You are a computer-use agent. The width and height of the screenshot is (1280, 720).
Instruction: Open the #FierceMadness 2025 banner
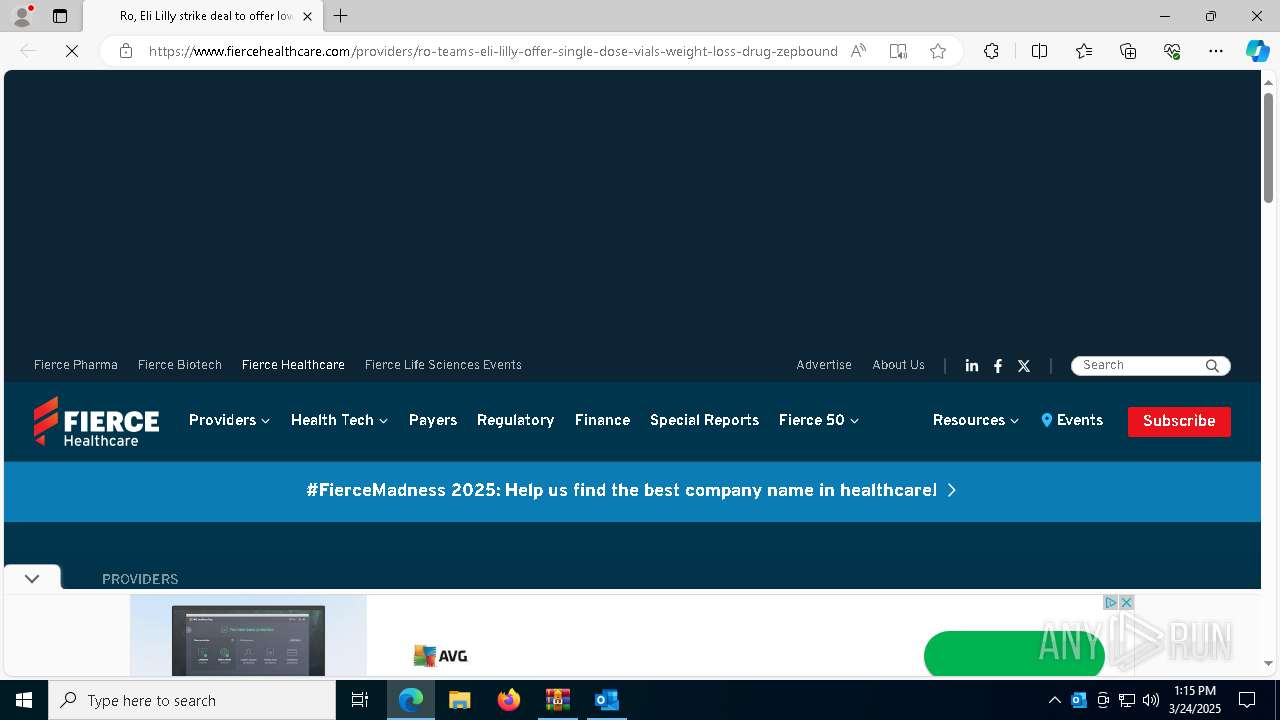632,490
